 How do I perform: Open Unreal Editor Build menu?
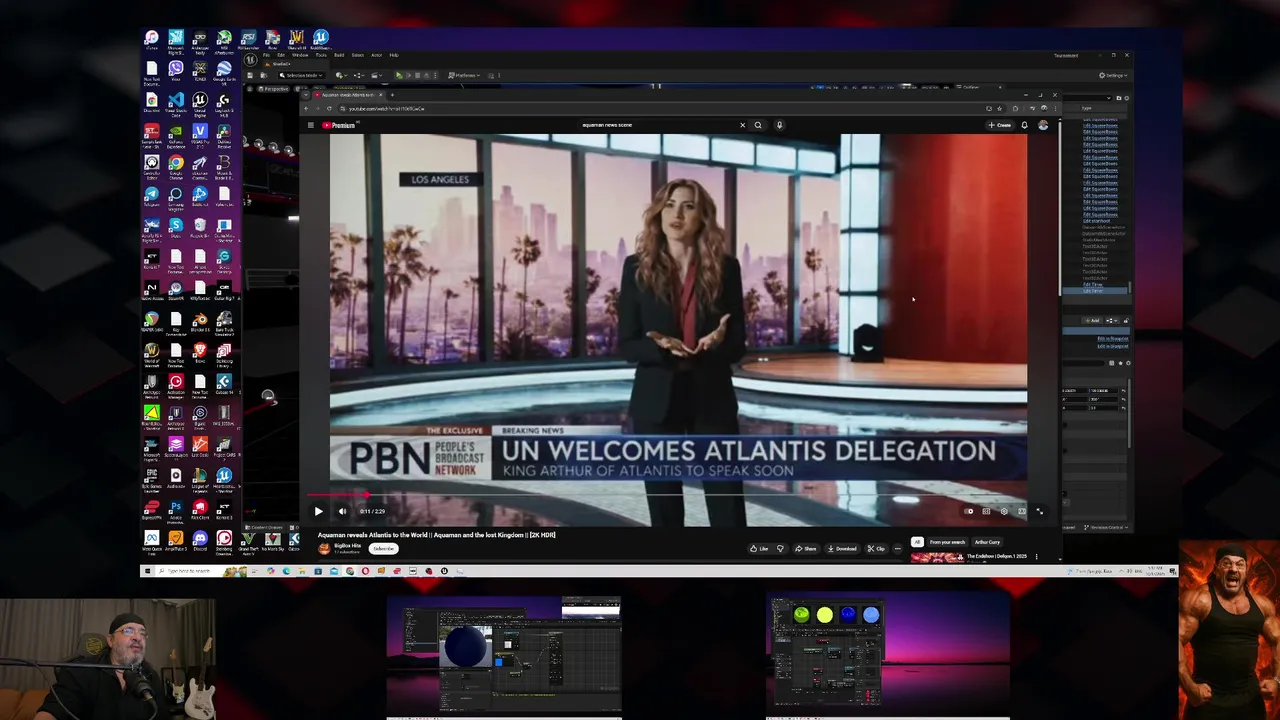click(x=339, y=55)
